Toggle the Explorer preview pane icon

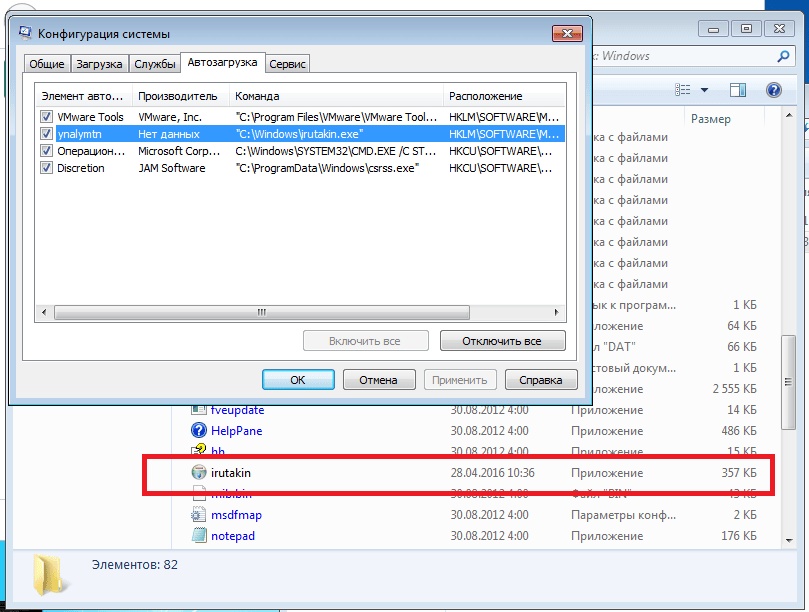point(738,90)
